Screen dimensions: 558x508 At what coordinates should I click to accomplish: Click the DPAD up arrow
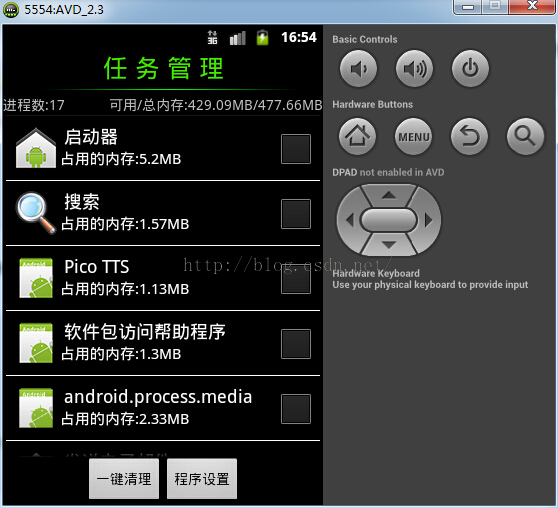coord(389,195)
